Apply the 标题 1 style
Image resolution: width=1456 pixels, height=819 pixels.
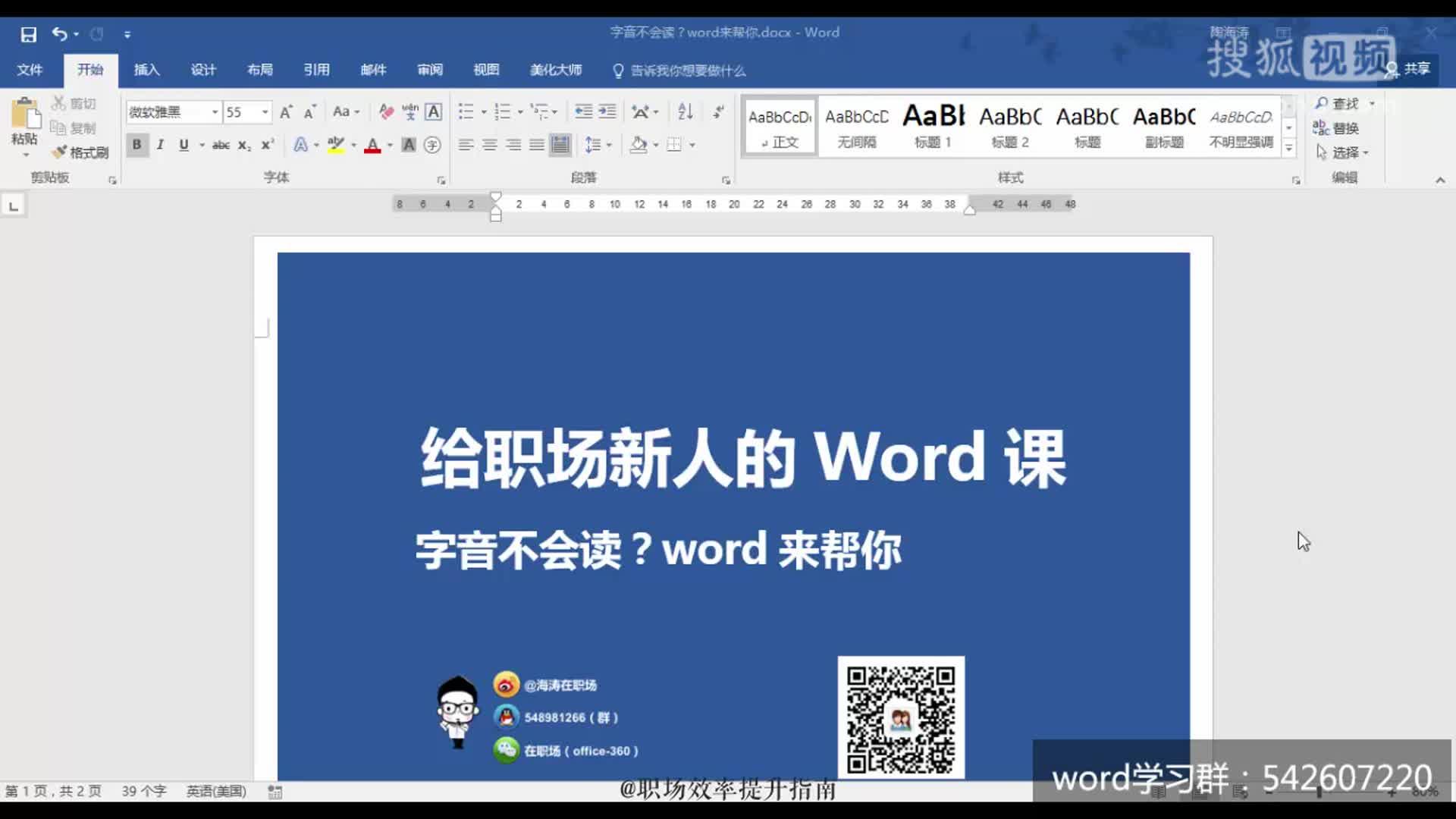934,125
